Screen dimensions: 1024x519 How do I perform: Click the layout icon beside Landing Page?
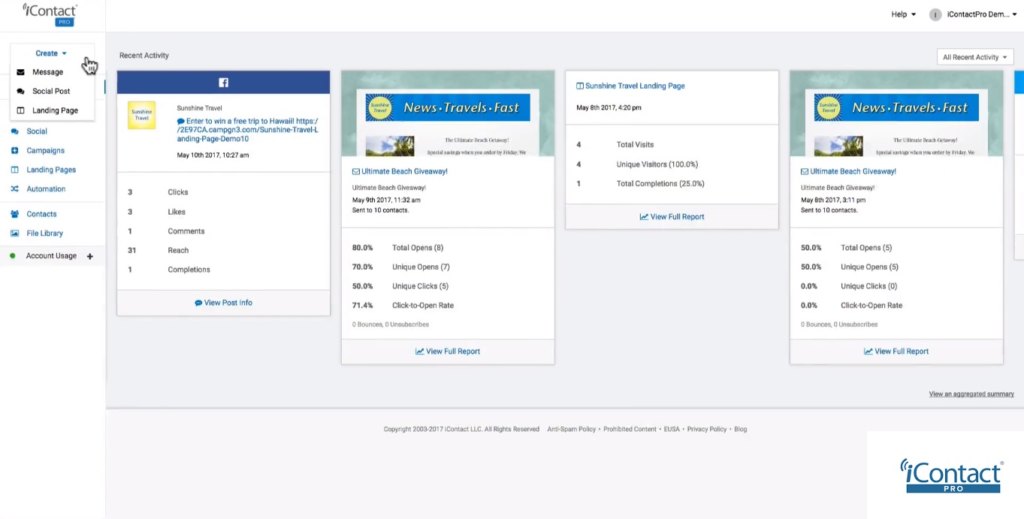pos(20,110)
